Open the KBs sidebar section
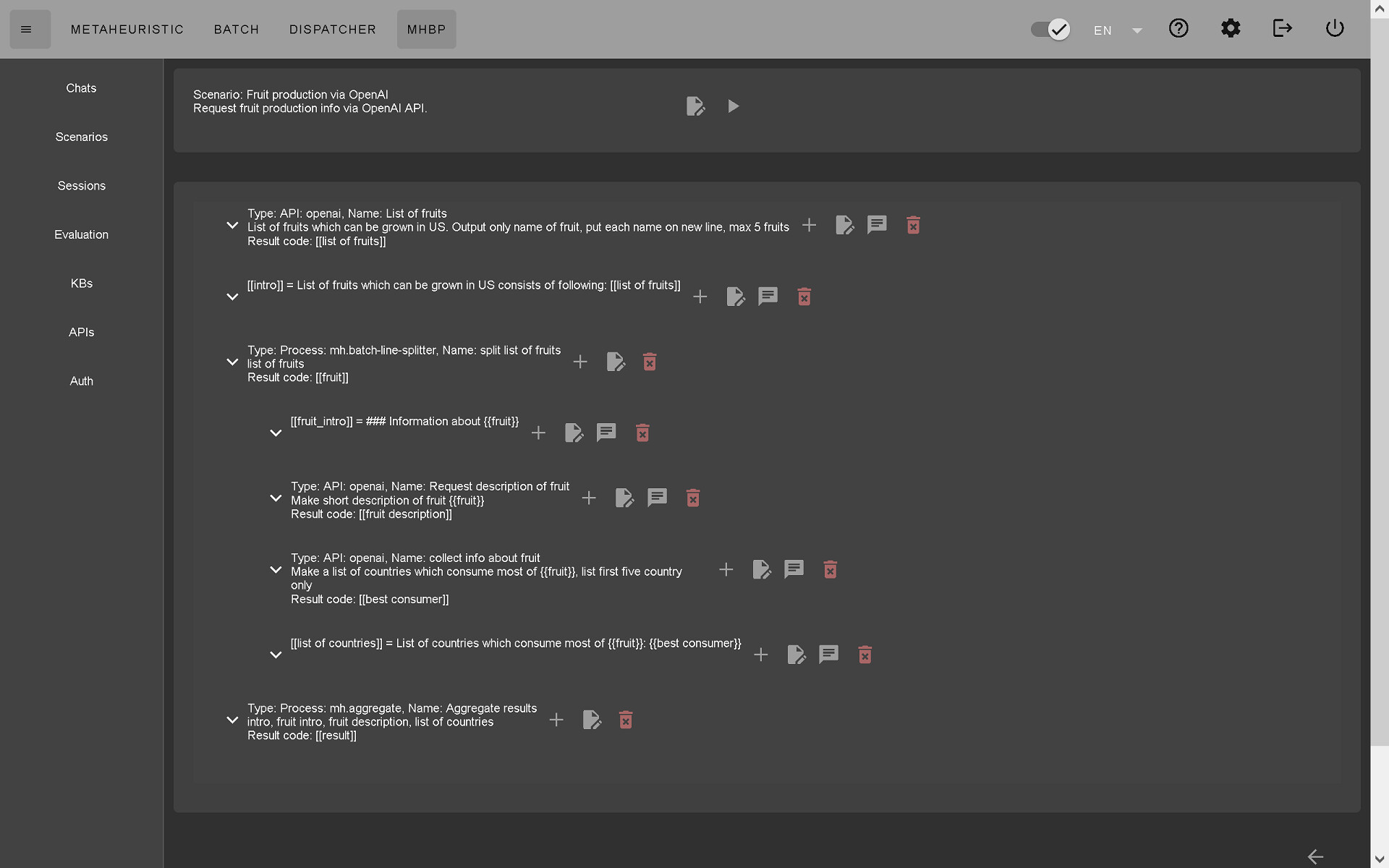This screenshot has height=868, width=1389. pyautogui.click(x=82, y=284)
